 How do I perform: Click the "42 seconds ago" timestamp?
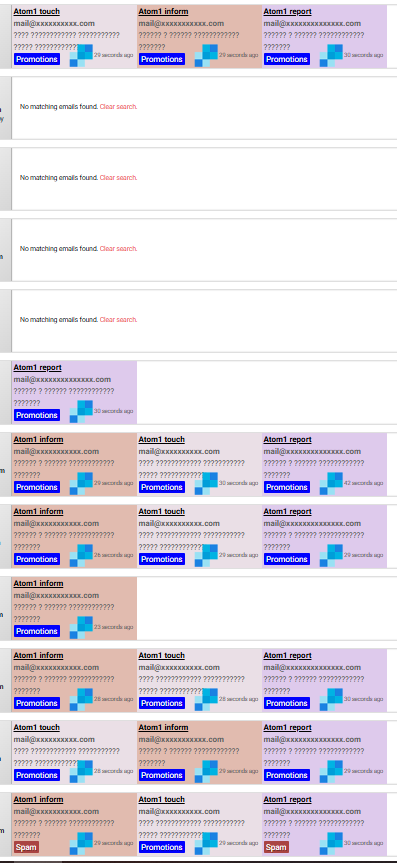coord(363,483)
